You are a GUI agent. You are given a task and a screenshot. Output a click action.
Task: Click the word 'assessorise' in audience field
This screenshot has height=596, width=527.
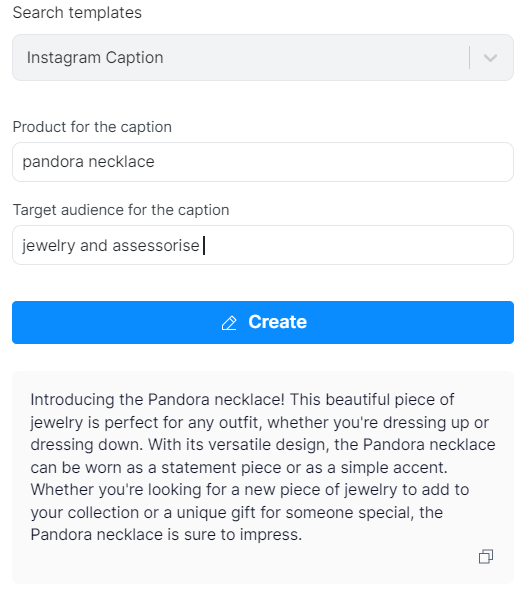(156, 246)
